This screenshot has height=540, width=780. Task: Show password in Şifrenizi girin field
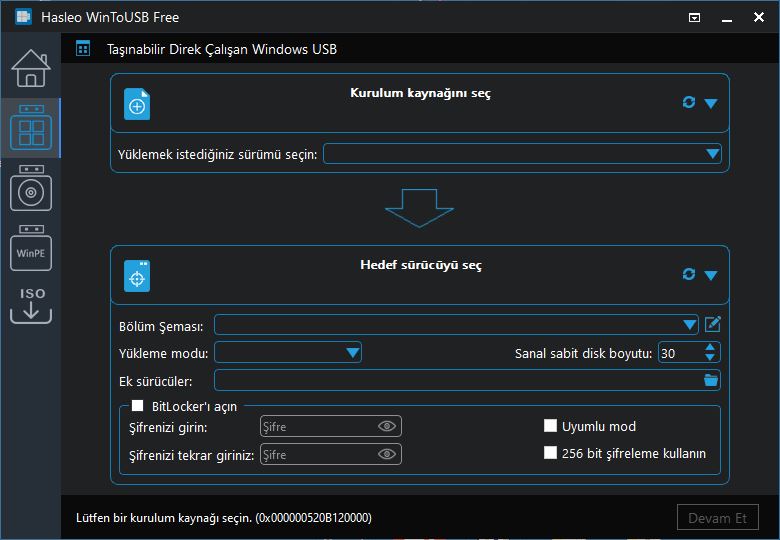(x=387, y=426)
